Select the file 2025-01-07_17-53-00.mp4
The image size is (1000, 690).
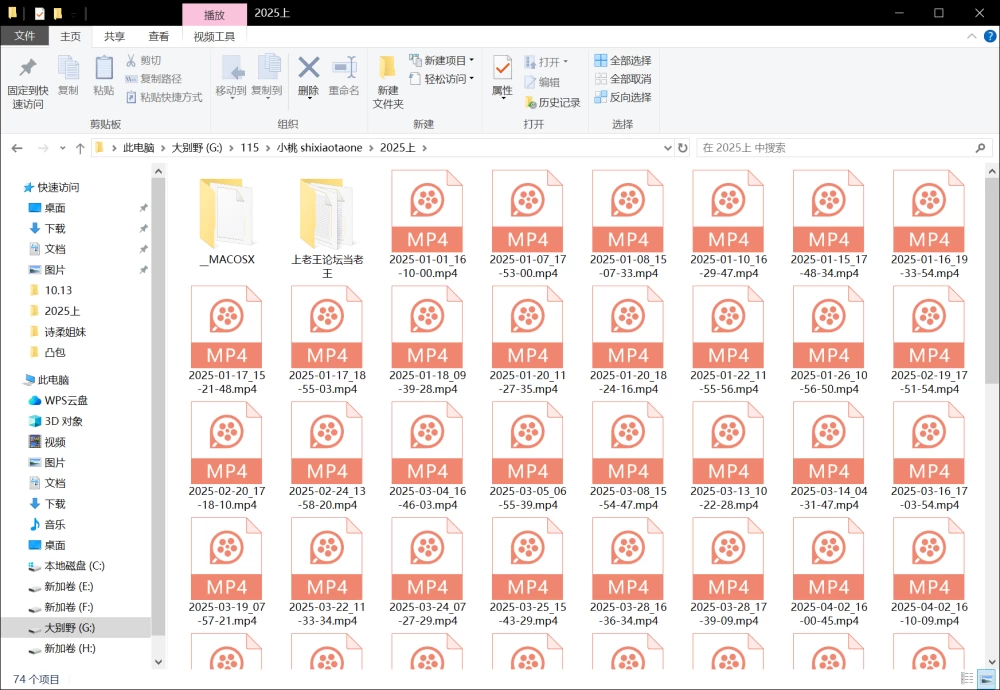[x=527, y=224]
